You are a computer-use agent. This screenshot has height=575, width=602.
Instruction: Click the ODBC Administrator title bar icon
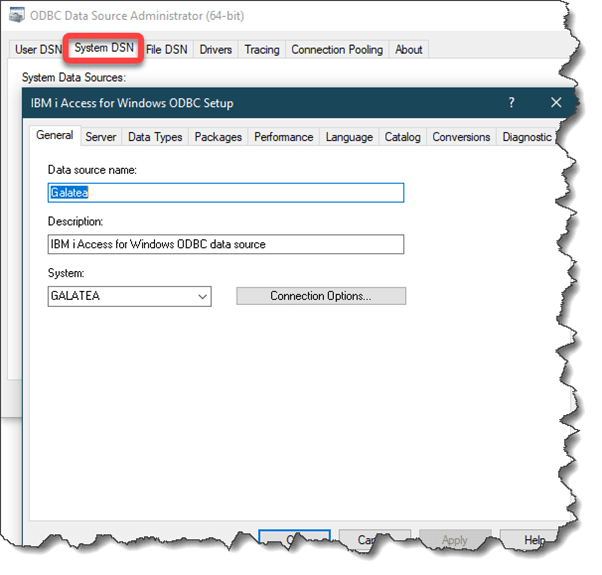pos(17,17)
